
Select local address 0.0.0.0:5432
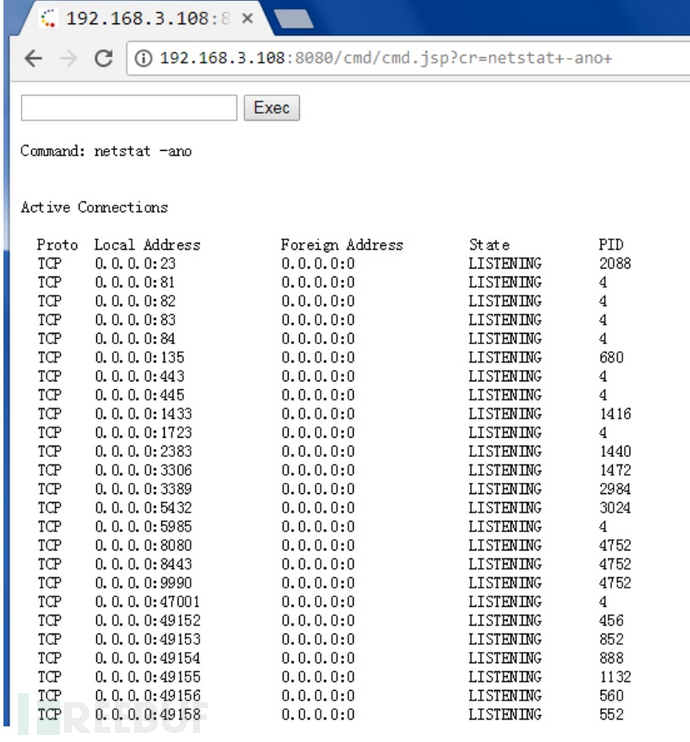click(x=143, y=508)
